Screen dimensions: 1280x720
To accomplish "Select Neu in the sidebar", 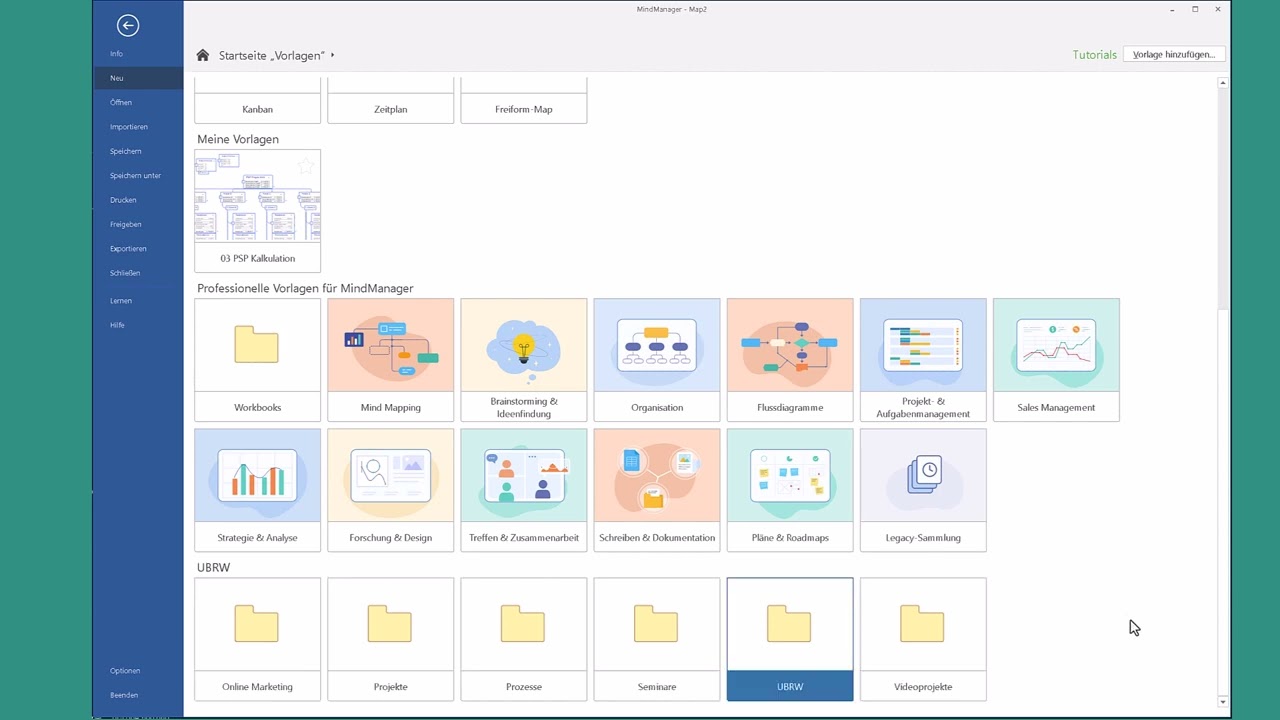I will pos(138,78).
